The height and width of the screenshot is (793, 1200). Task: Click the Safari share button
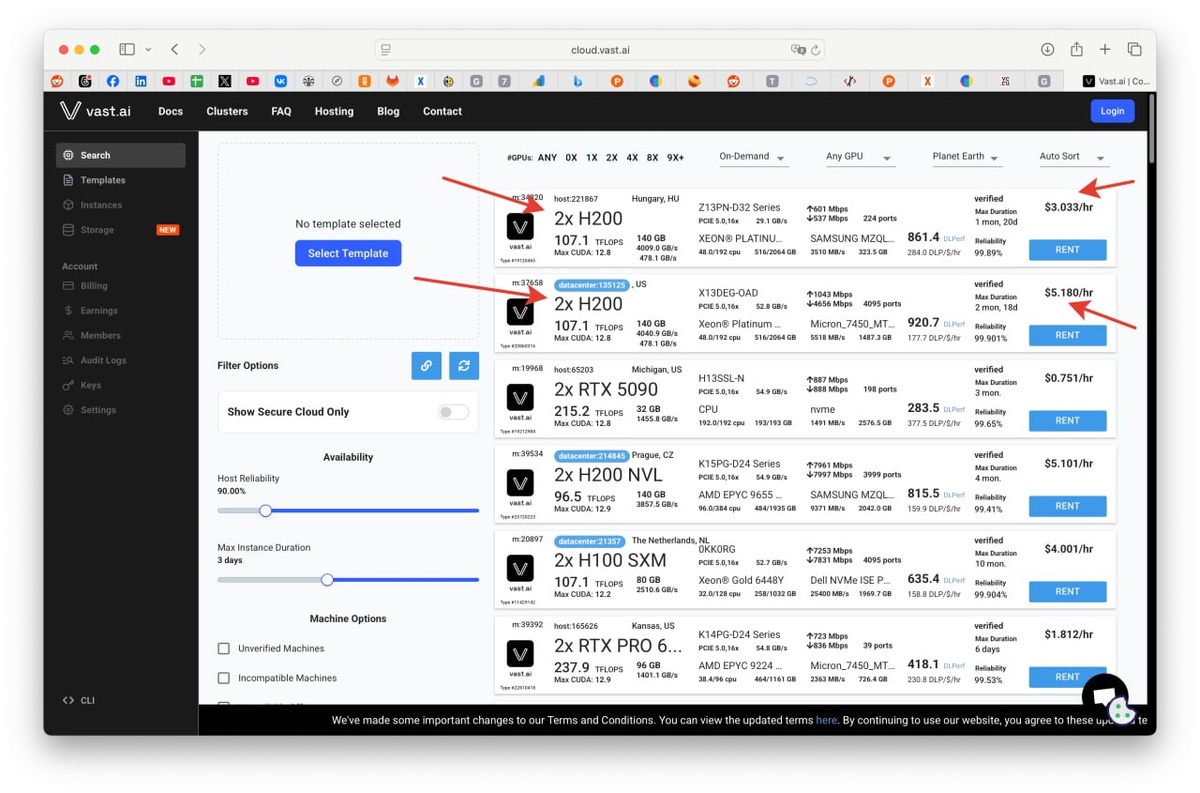tap(1076, 49)
